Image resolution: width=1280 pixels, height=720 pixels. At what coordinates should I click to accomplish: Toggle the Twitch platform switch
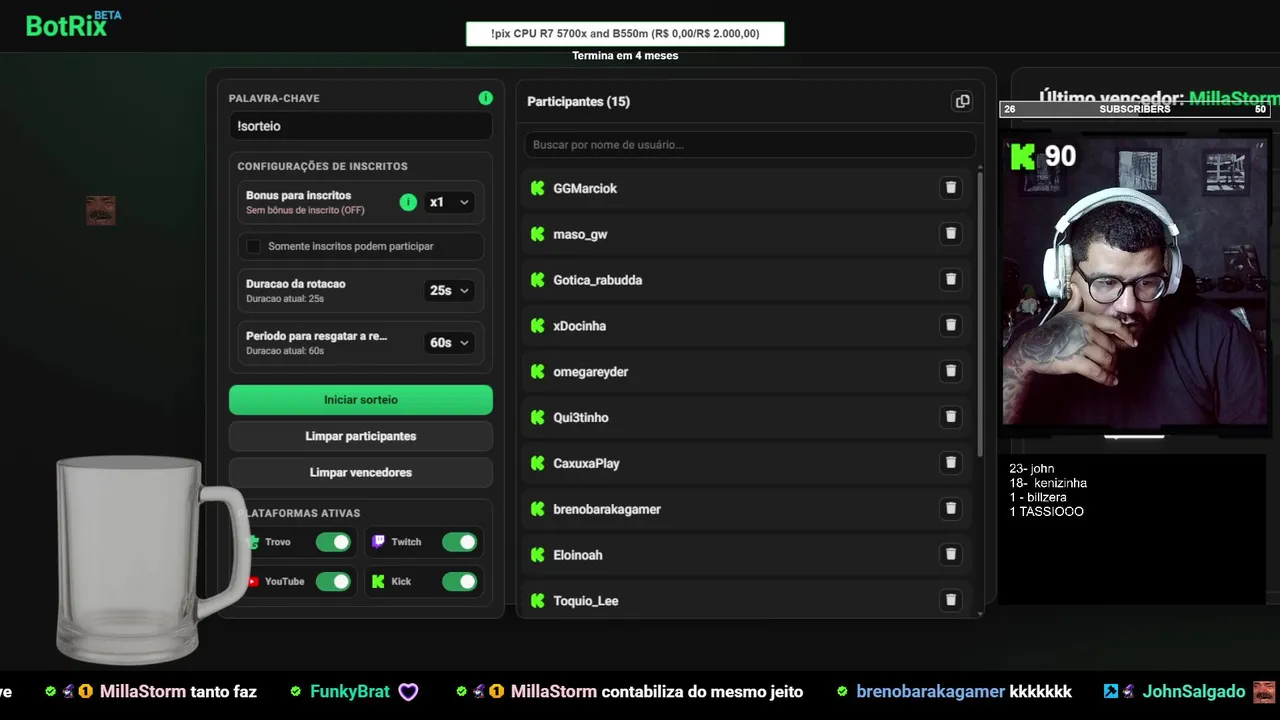point(459,542)
